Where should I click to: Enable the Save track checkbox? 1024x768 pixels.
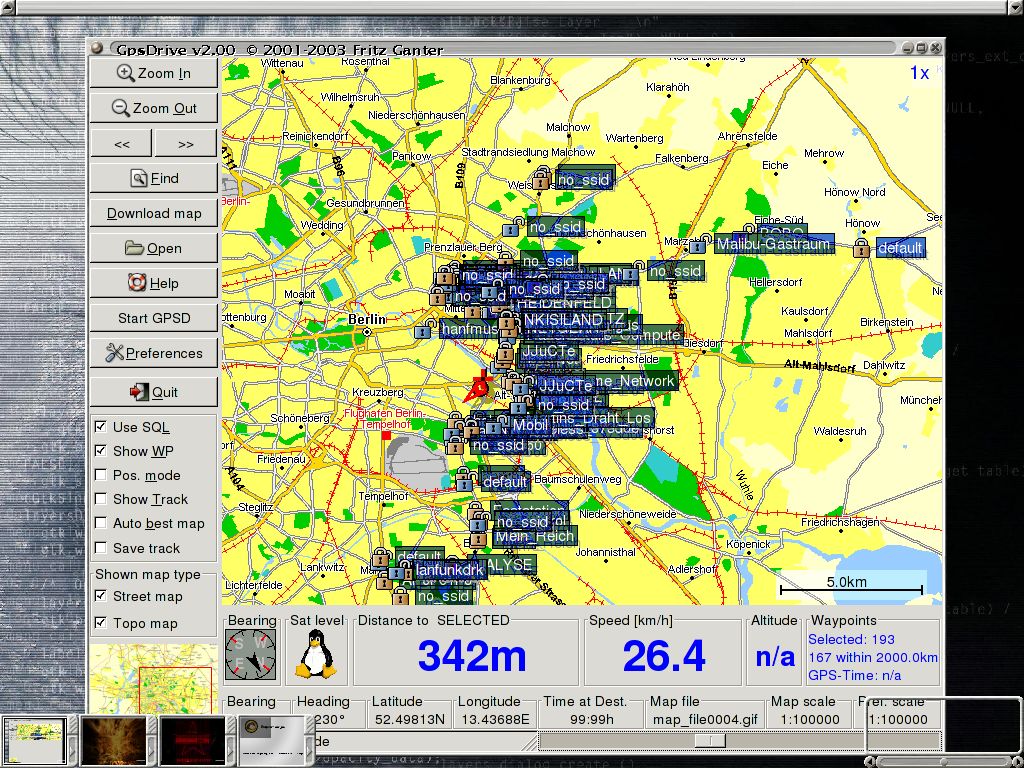pos(101,548)
